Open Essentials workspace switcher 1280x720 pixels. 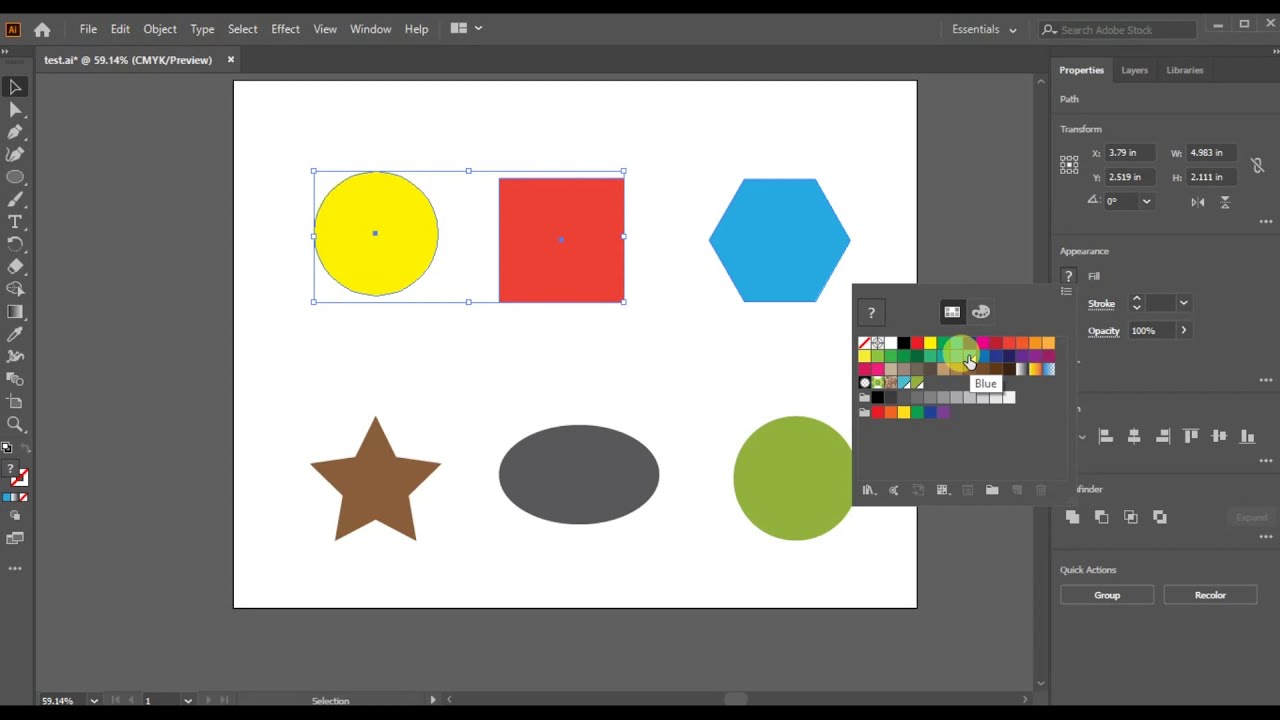pyautogui.click(x=984, y=29)
